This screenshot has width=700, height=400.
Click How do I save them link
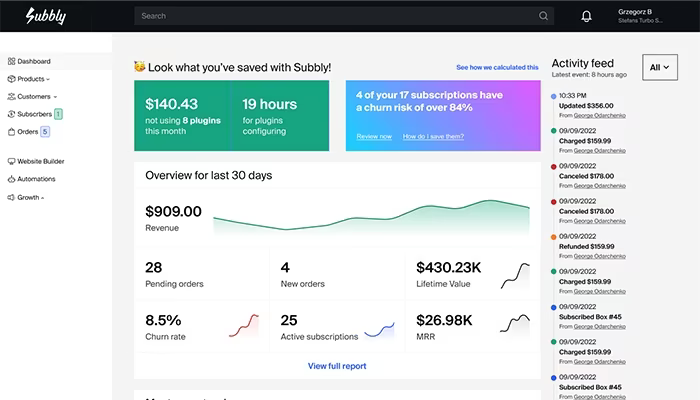pyautogui.click(x=433, y=137)
